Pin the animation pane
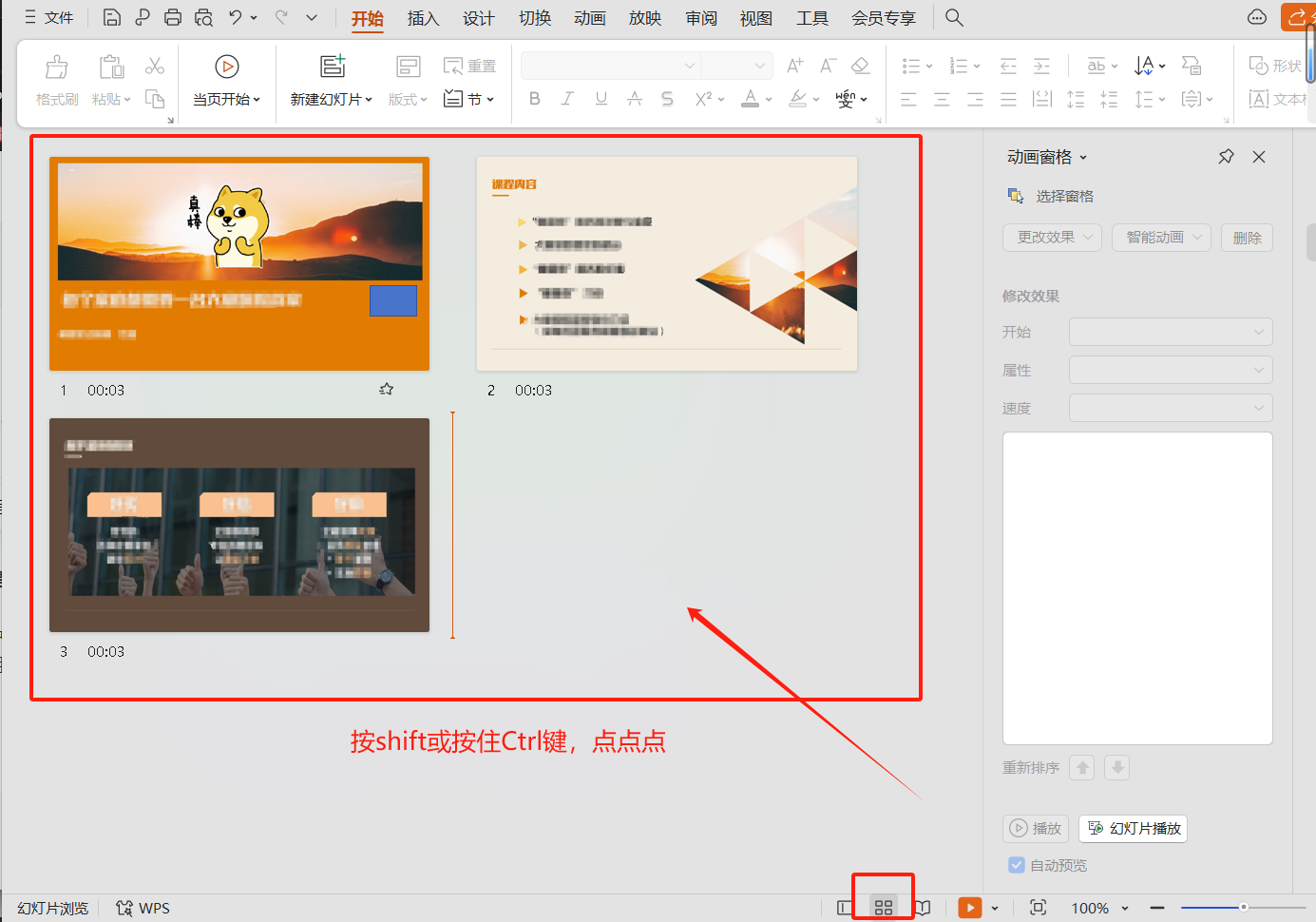Screen dimensions: 1316x922 1226,157
